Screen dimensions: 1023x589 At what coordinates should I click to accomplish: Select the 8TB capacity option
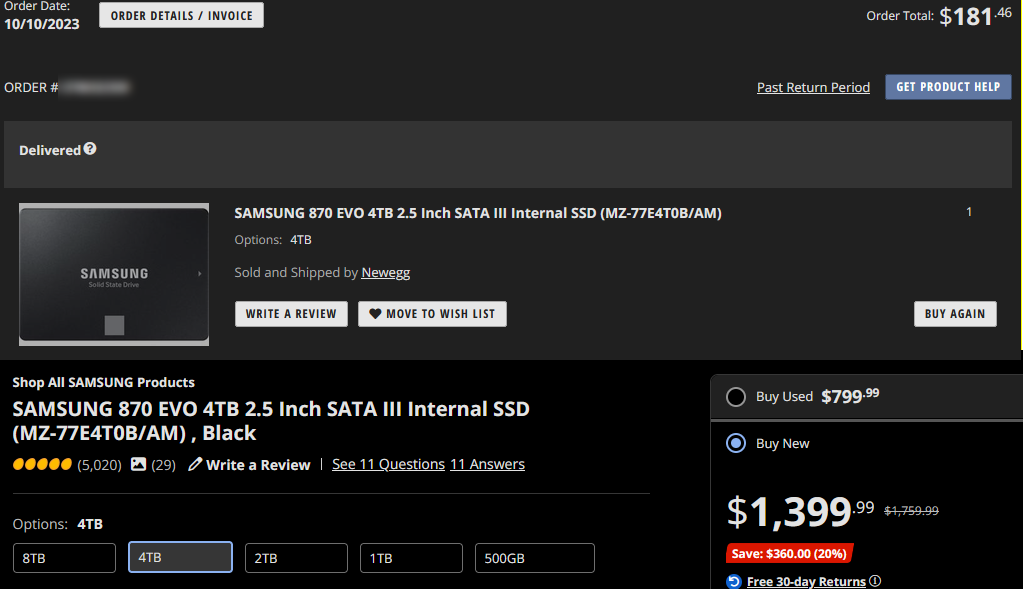pos(65,558)
